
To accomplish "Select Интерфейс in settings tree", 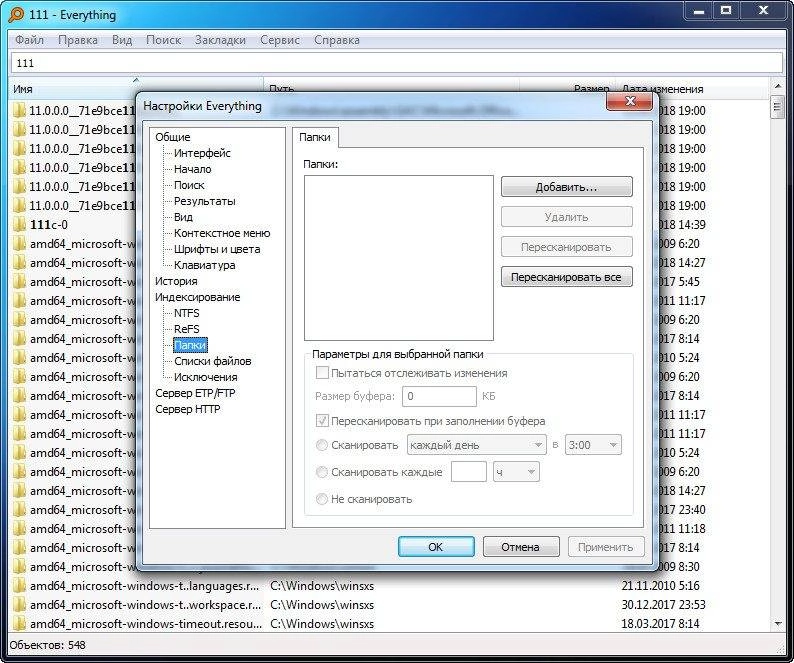I will [x=202, y=153].
